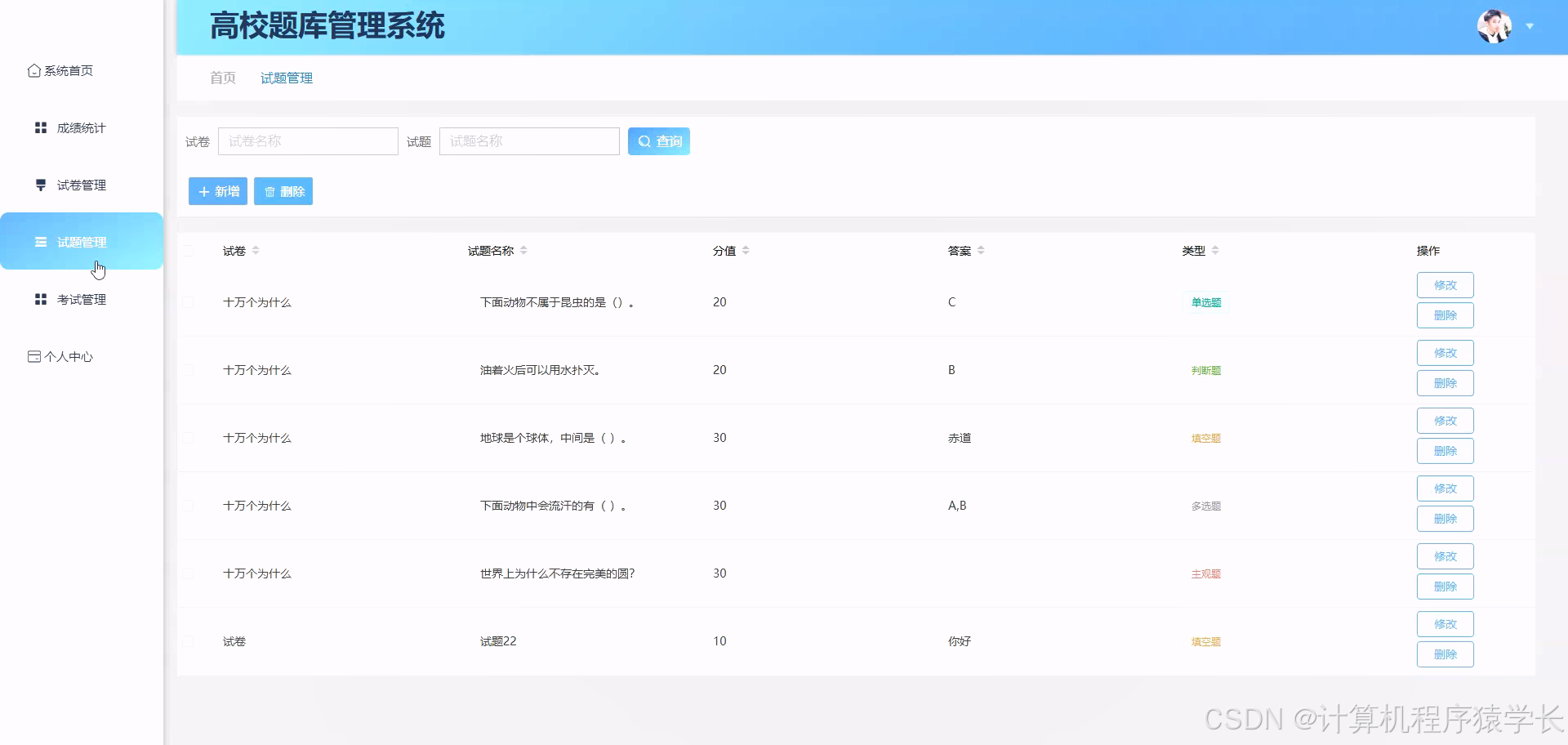The width and height of the screenshot is (1568, 745).
Task: Click the answer cell A,B
Action: click(957, 506)
